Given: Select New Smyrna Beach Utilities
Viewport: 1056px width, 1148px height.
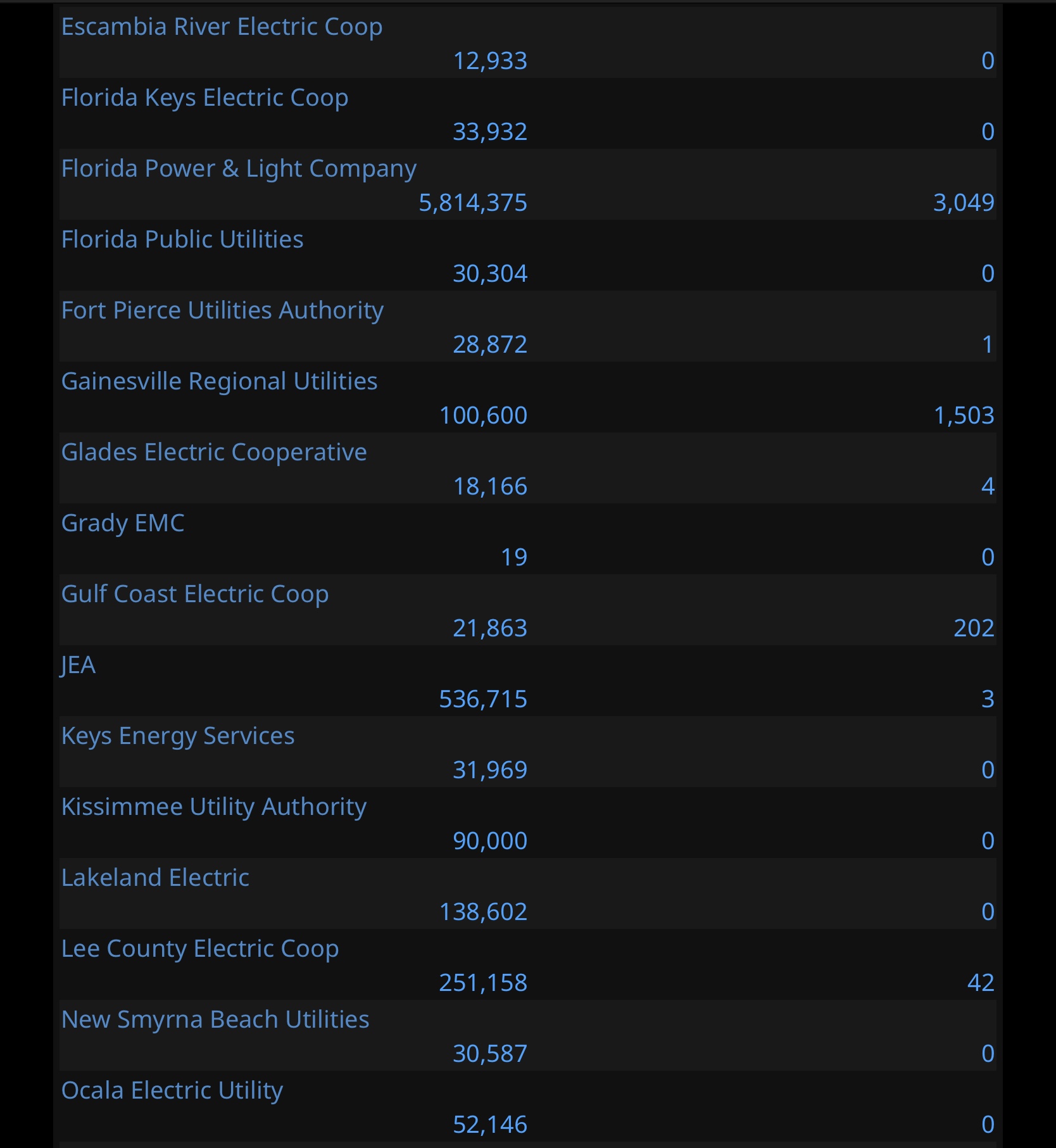Looking at the screenshot, I should [x=215, y=1020].
